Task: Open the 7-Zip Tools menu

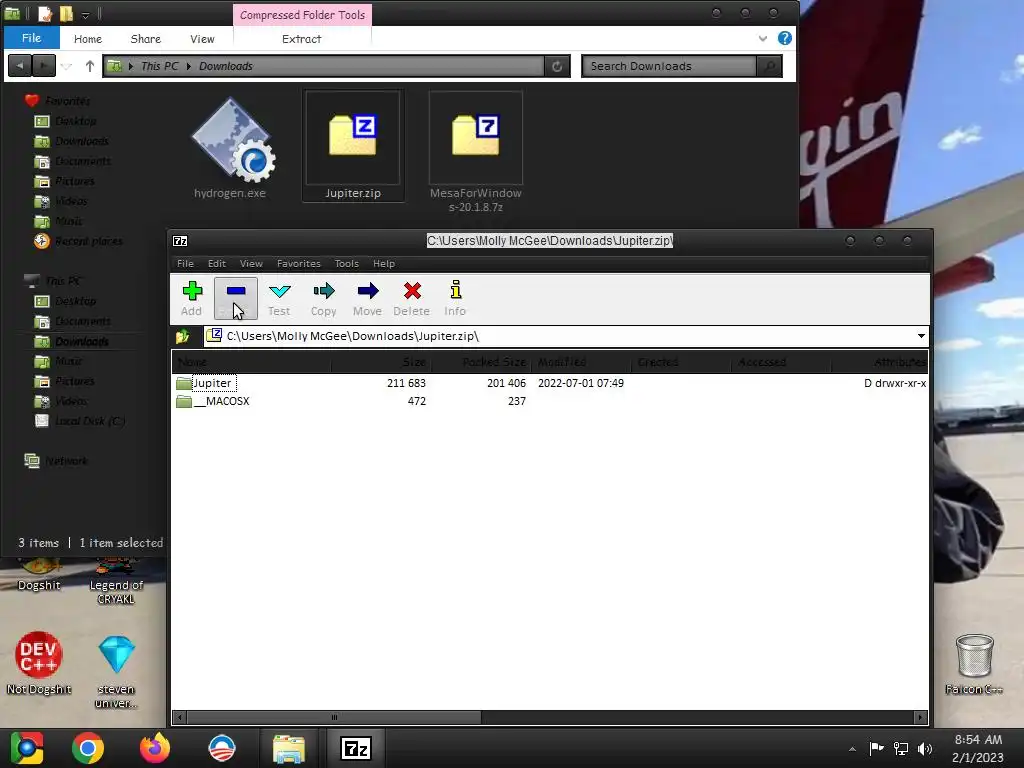Action: pyautogui.click(x=347, y=264)
